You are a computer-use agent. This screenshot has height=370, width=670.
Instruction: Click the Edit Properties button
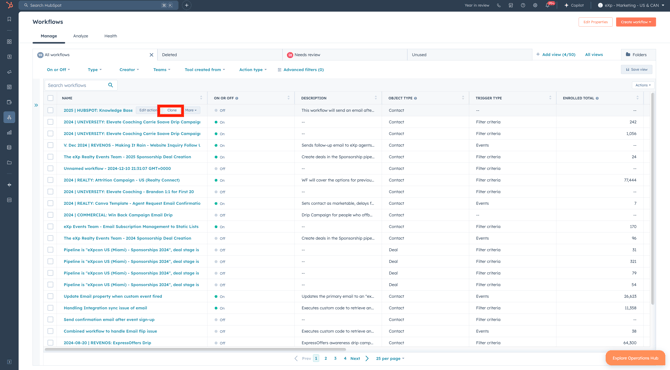(x=595, y=22)
